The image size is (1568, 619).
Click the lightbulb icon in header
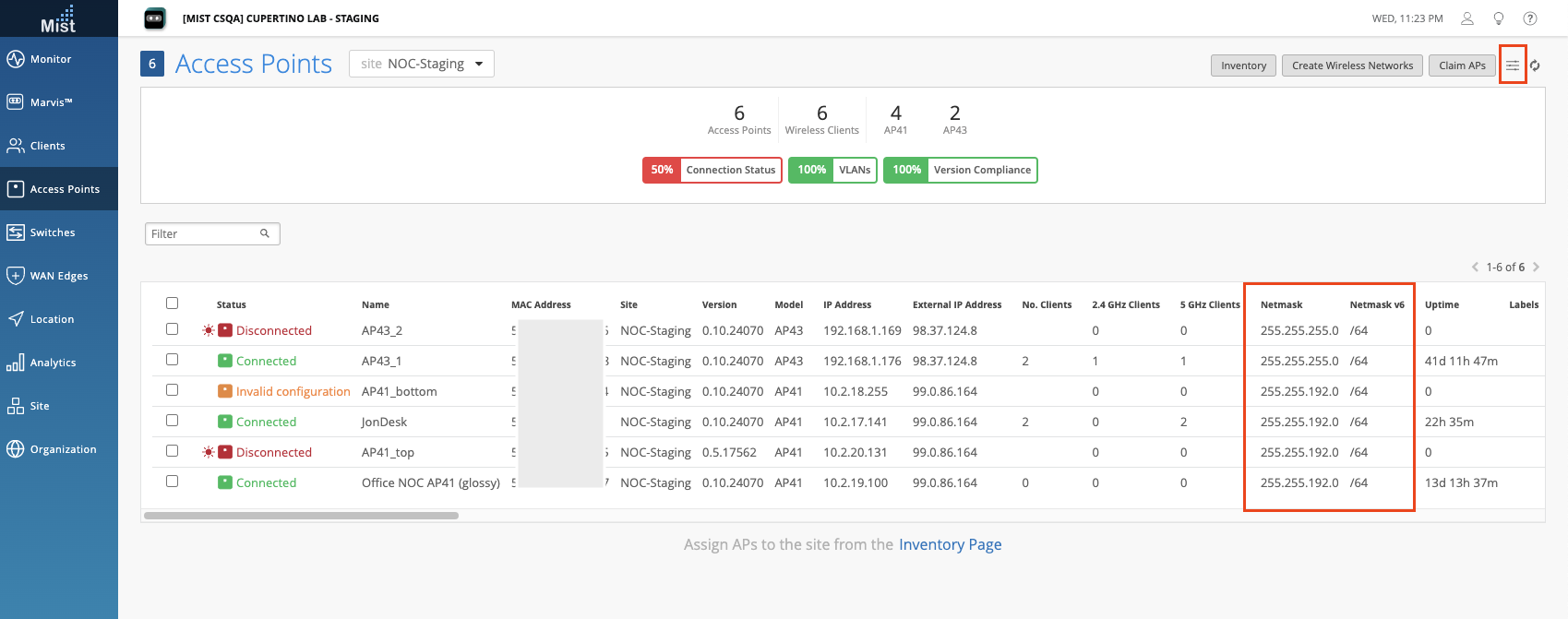(x=1499, y=18)
